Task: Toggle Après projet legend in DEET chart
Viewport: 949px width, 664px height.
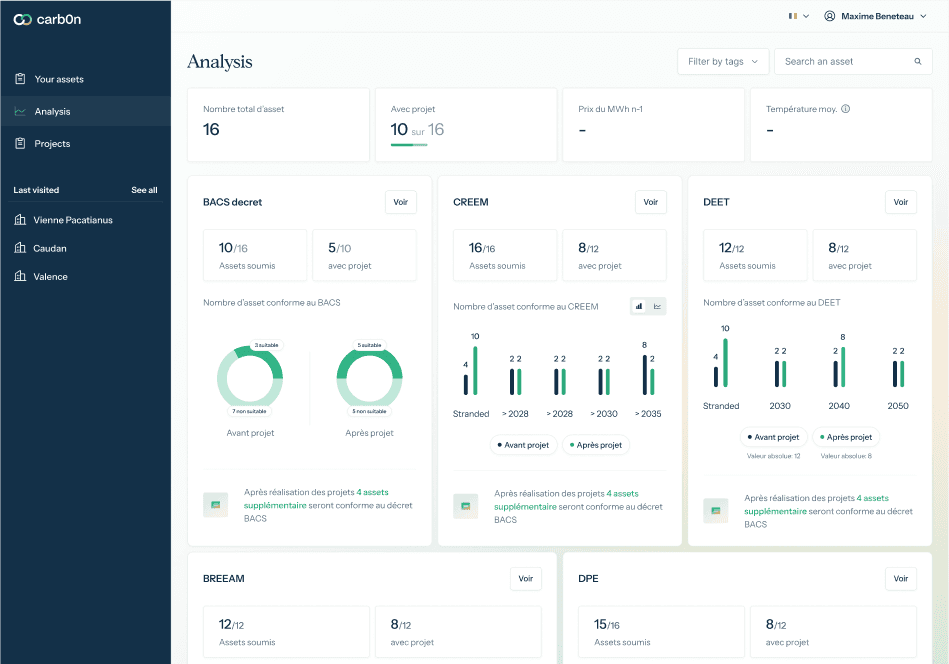Action: click(846, 437)
